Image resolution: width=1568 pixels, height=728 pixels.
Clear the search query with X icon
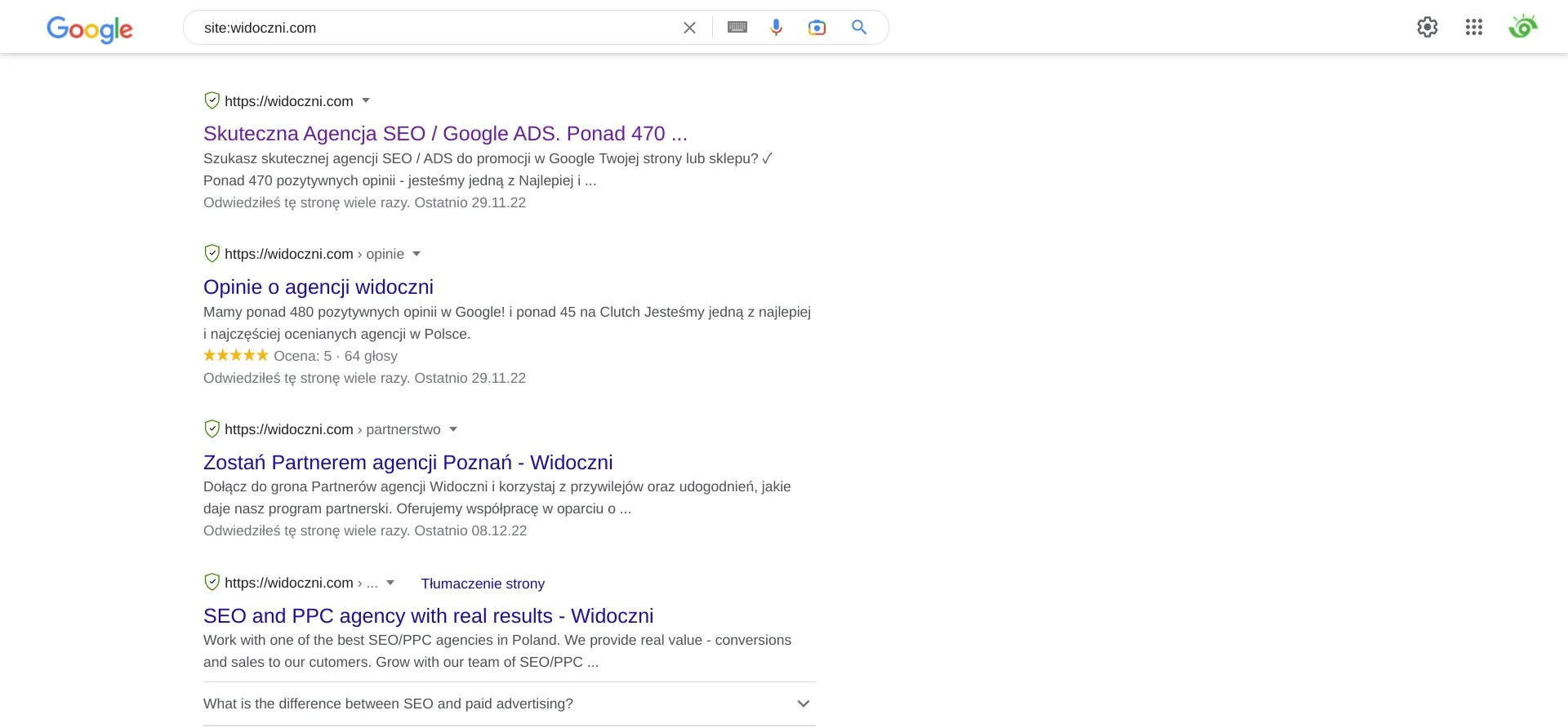coord(689,28)
